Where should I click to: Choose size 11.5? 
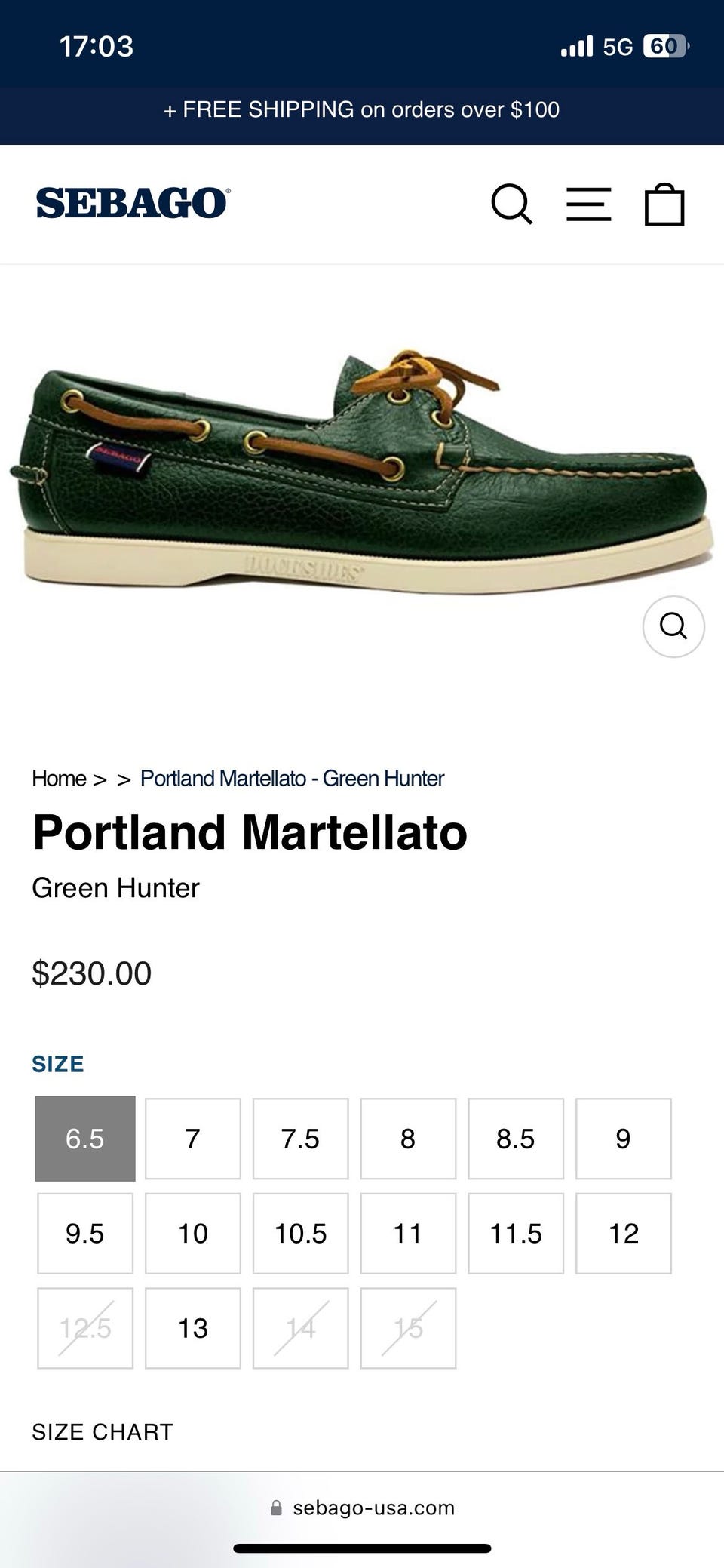click(x=516, y=1233)
